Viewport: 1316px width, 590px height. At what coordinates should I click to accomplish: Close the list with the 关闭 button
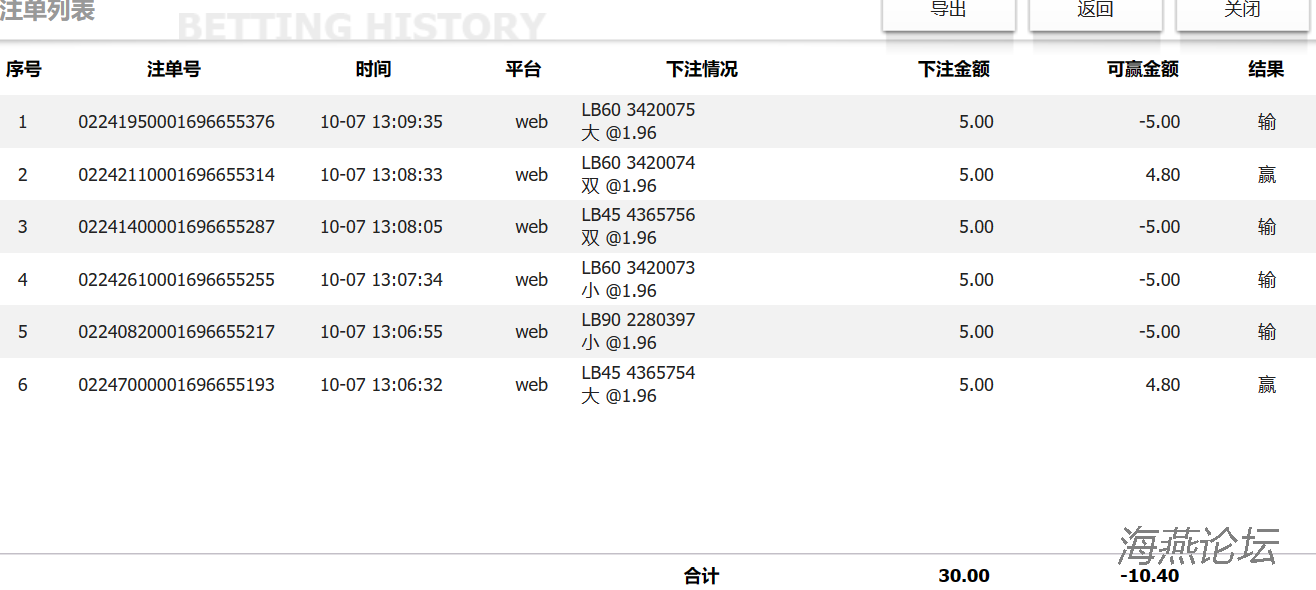click(1242, 11)
